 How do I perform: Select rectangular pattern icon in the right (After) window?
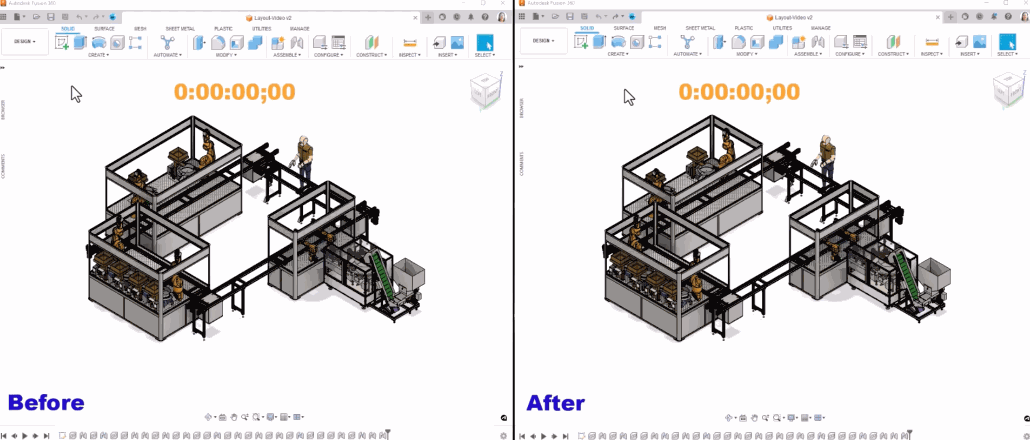[655, 43]
